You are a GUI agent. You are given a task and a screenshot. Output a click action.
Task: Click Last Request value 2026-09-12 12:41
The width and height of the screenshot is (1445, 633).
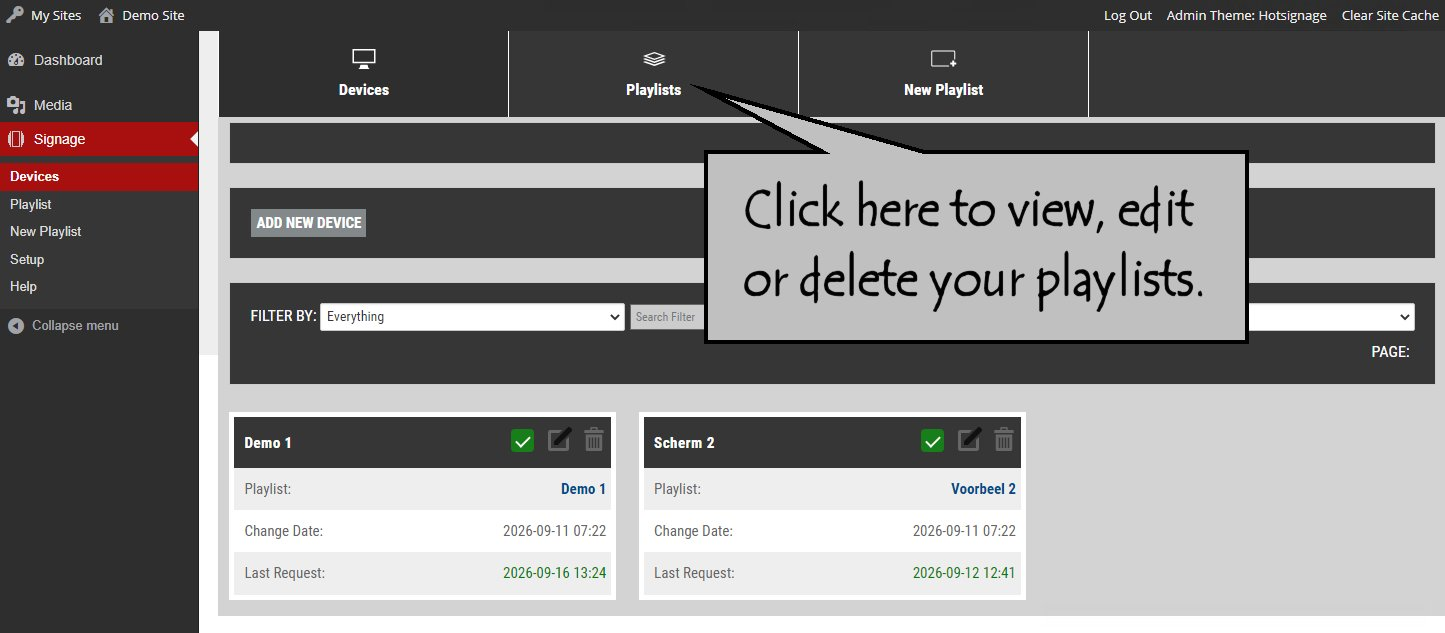click(964, 573)
